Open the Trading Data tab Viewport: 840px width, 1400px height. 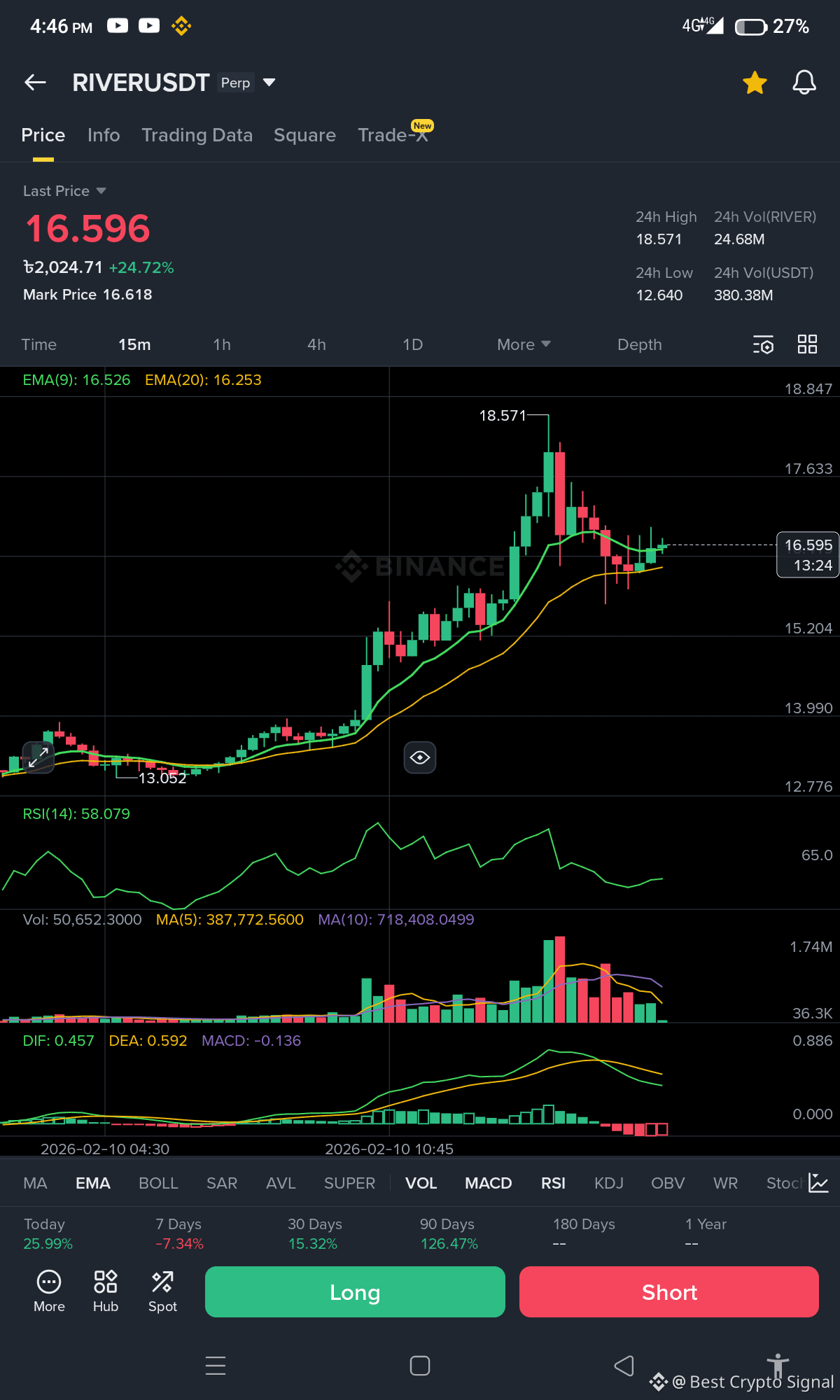197,135
